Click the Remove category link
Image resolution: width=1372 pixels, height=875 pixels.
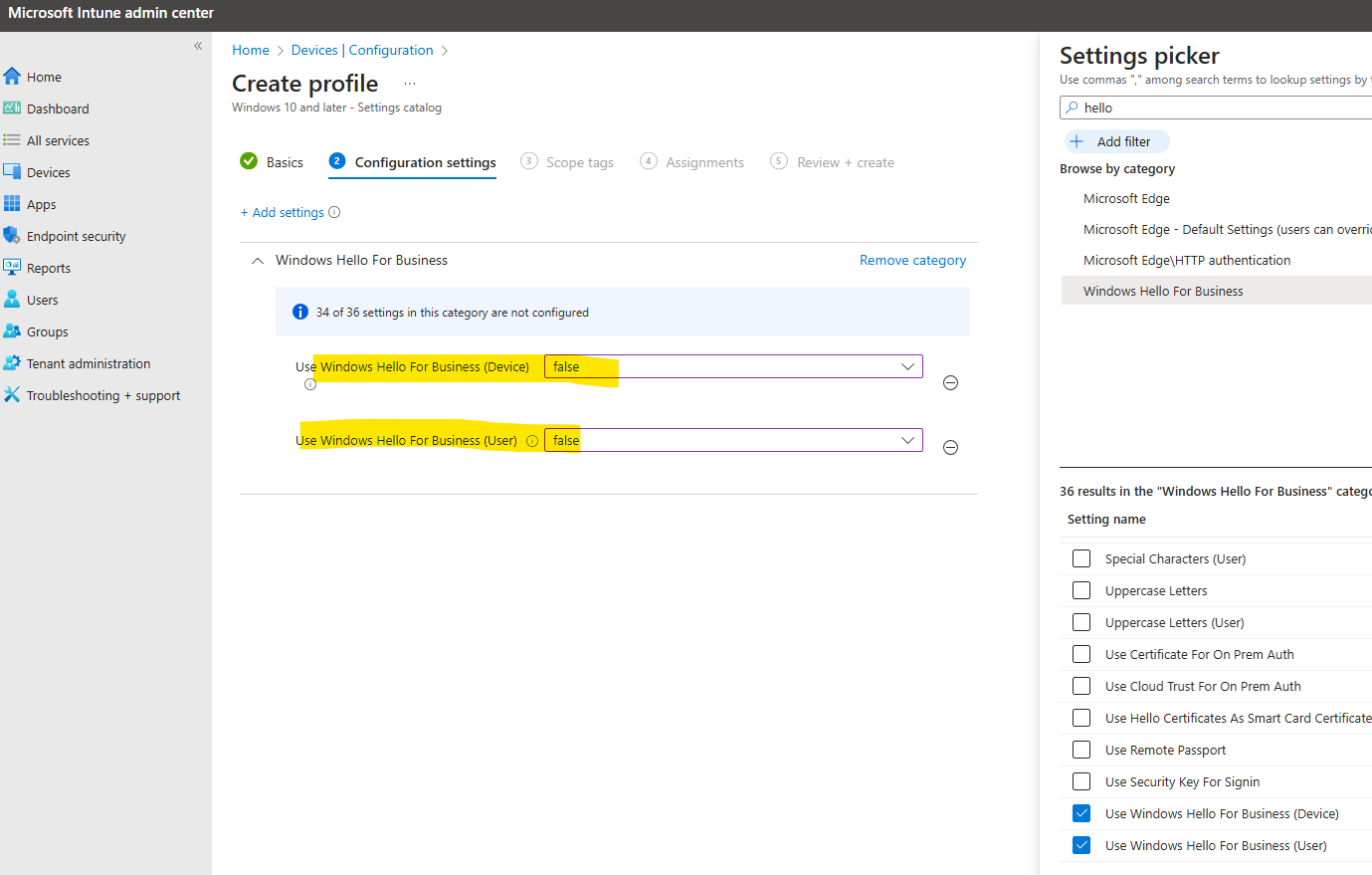912,260
